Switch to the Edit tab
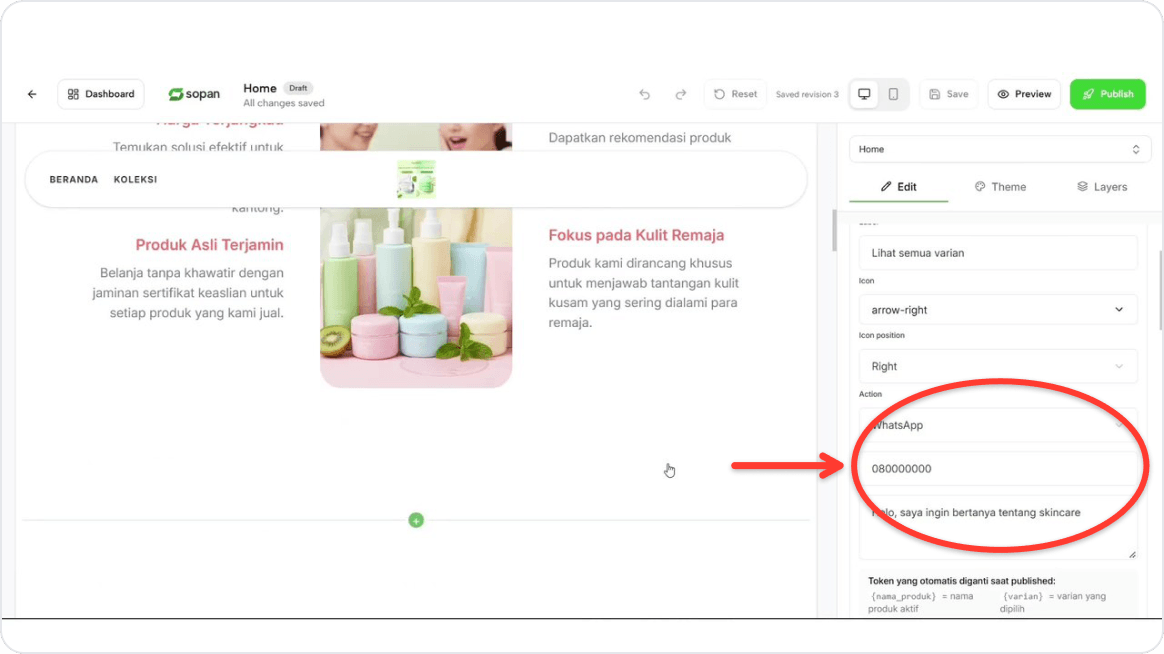1164x654 pixels. point(898,187)
